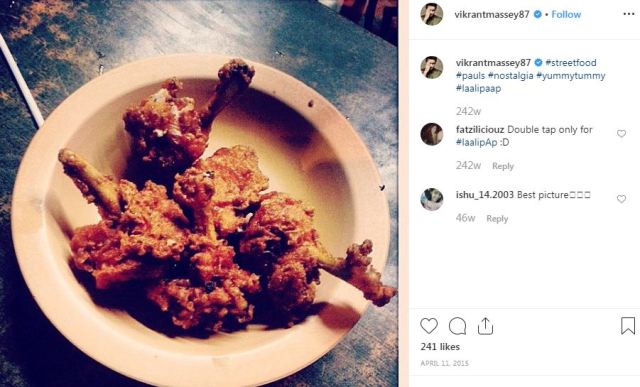640x387 pixels.
Task: Open the #yummytummy hashtag
Action: click(571, 76)
